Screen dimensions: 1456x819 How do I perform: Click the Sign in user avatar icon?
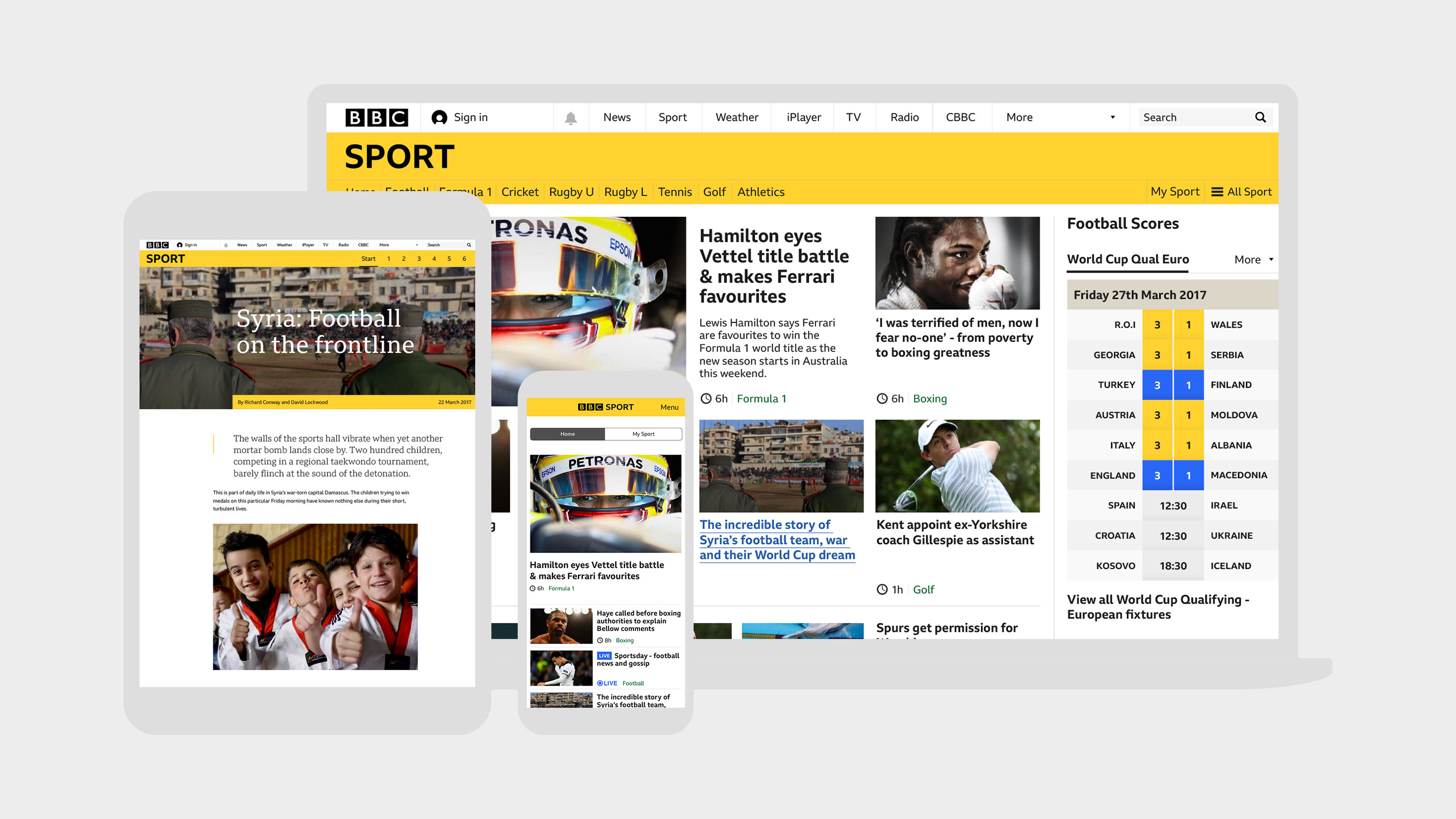point(439,118)
